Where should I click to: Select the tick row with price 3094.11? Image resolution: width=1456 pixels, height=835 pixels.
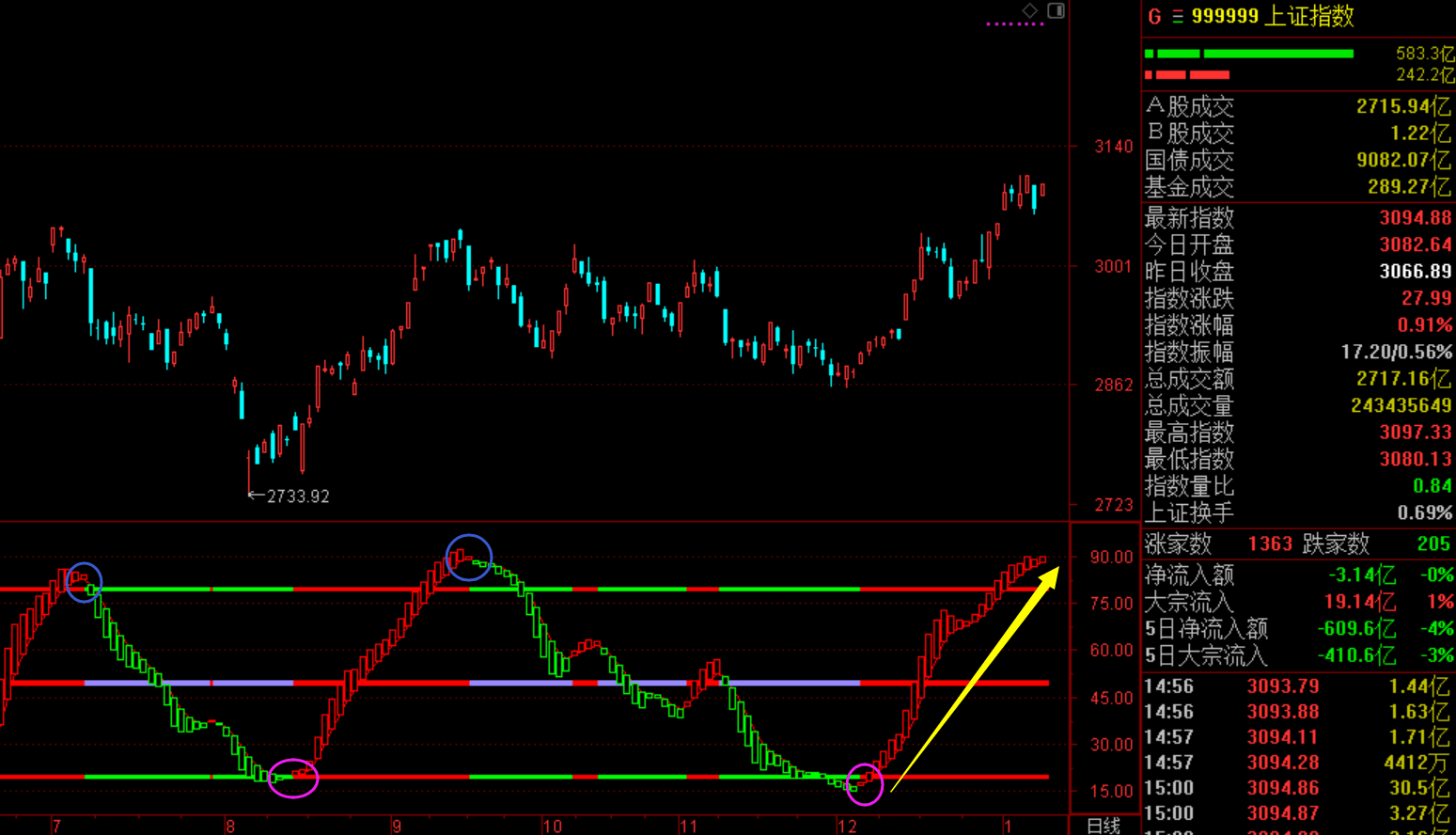pyautogui.click(x=1299, y=737)
